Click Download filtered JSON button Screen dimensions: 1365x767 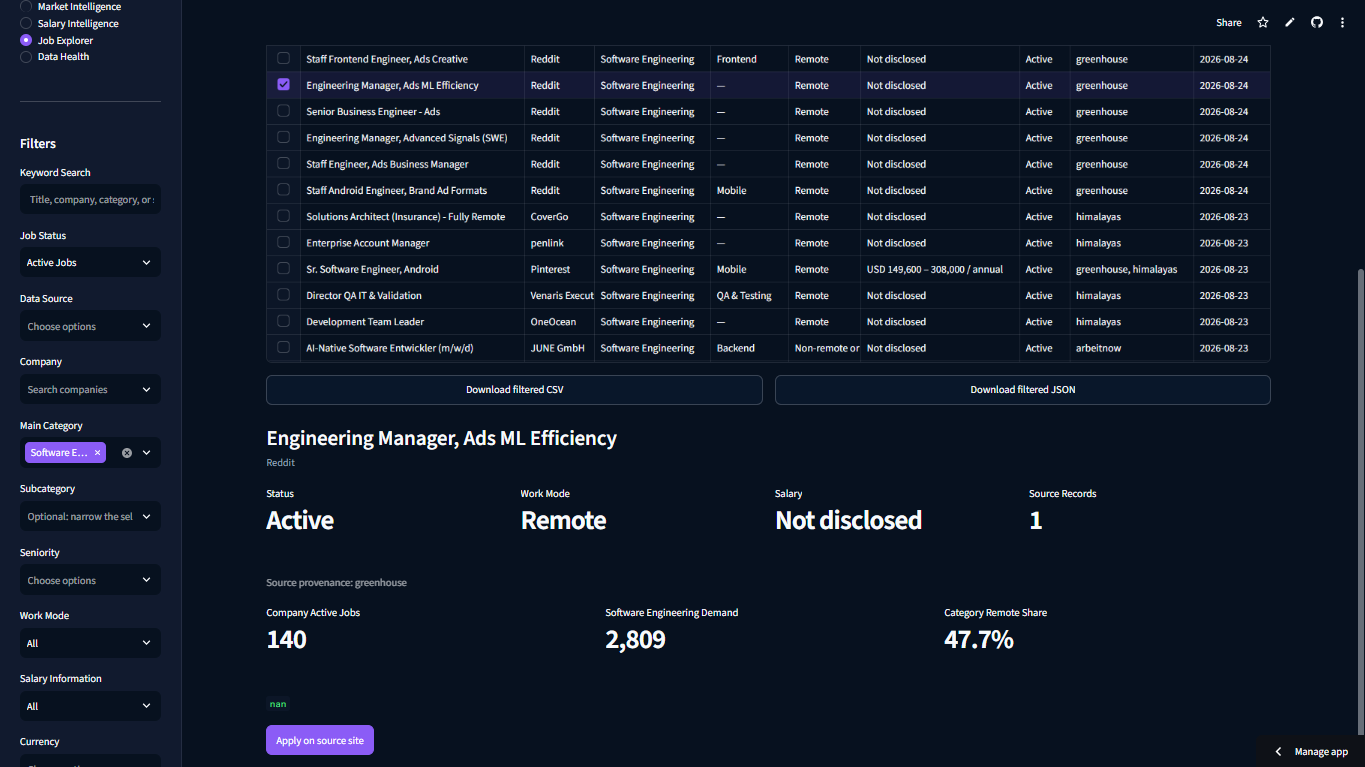click(1023, 390)
